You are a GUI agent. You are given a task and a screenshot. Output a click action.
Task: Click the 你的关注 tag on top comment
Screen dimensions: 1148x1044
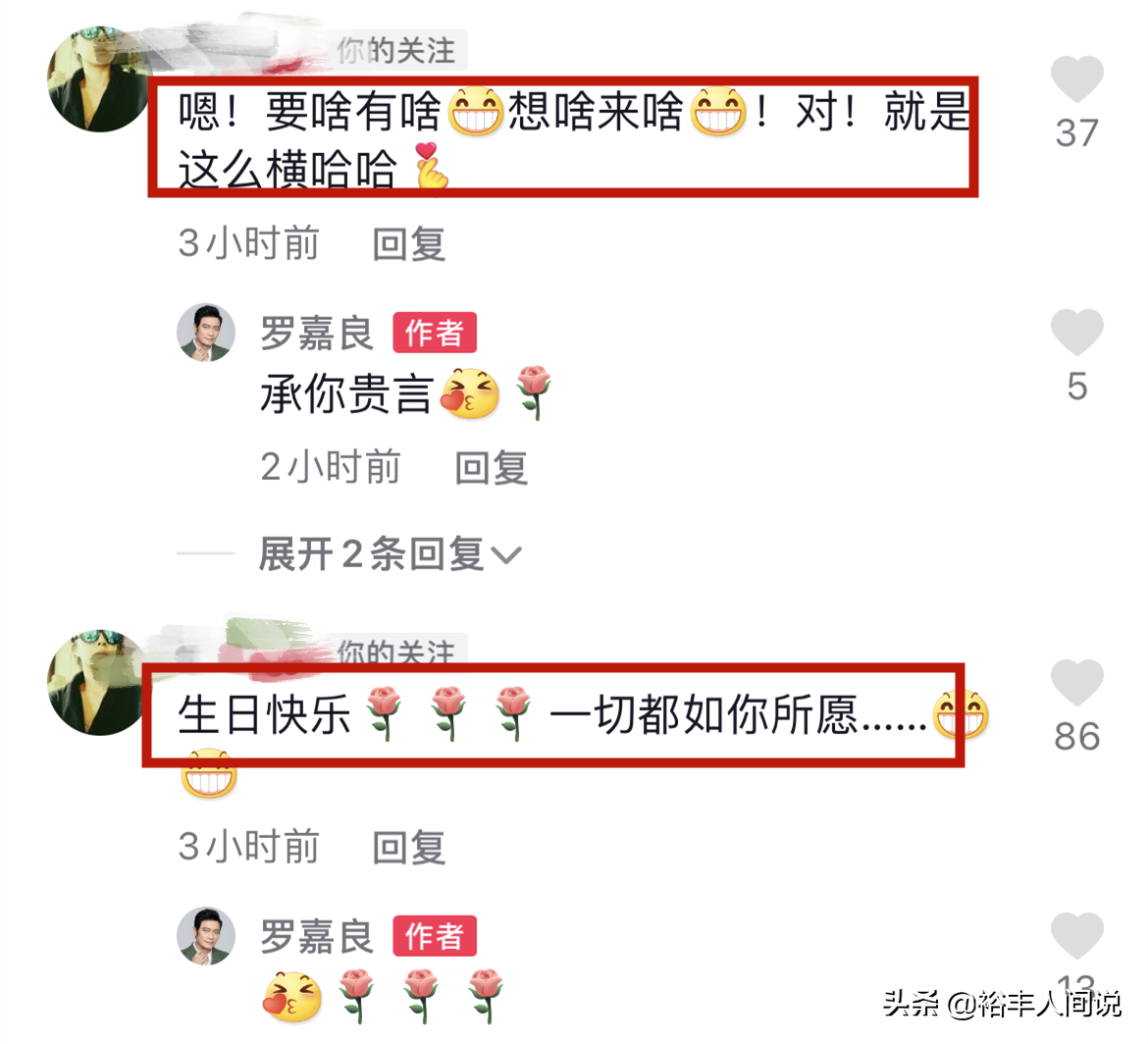click(396, 50)
